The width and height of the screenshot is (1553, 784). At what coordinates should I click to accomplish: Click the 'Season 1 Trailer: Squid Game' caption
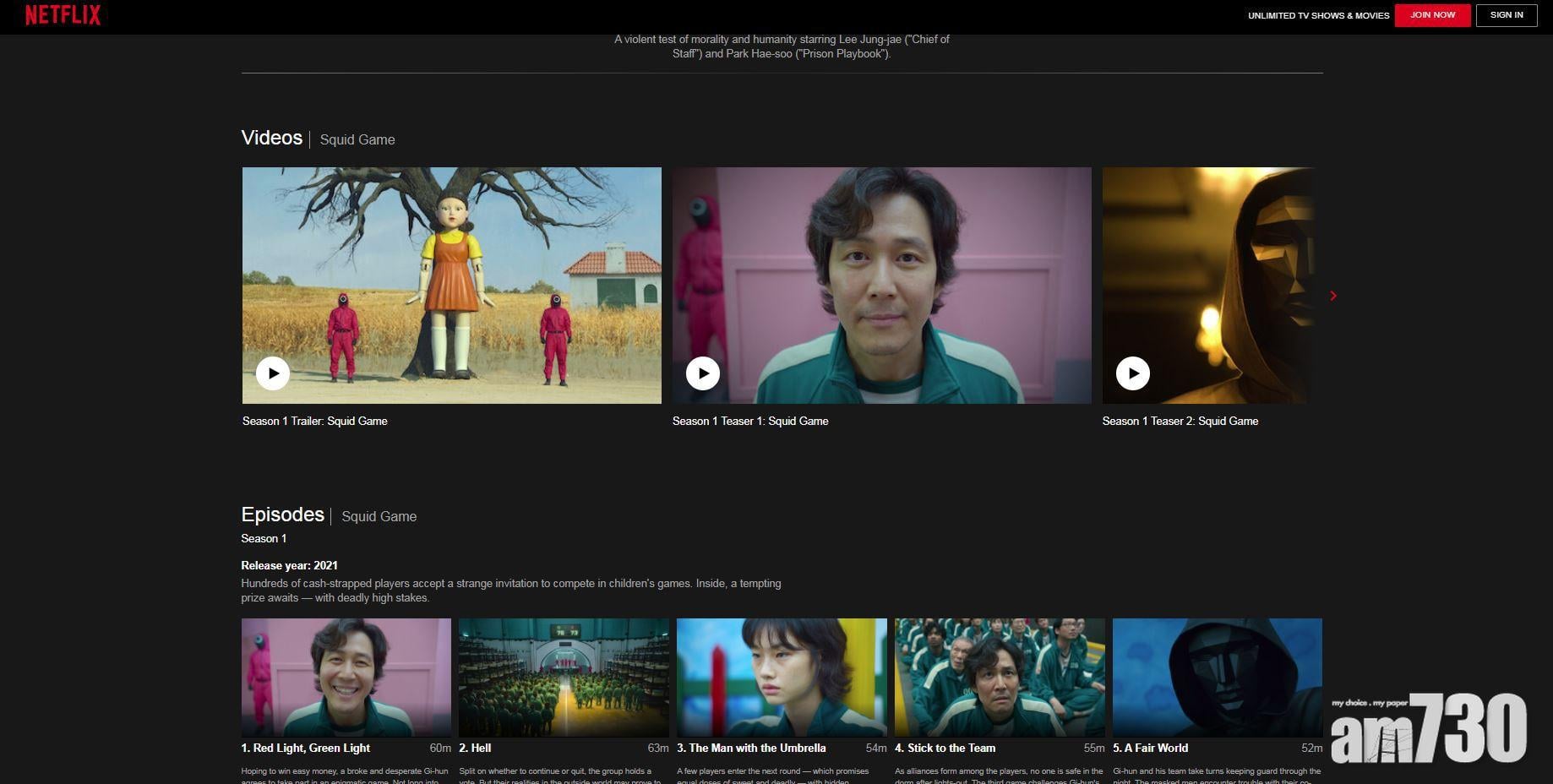[314, 421]
